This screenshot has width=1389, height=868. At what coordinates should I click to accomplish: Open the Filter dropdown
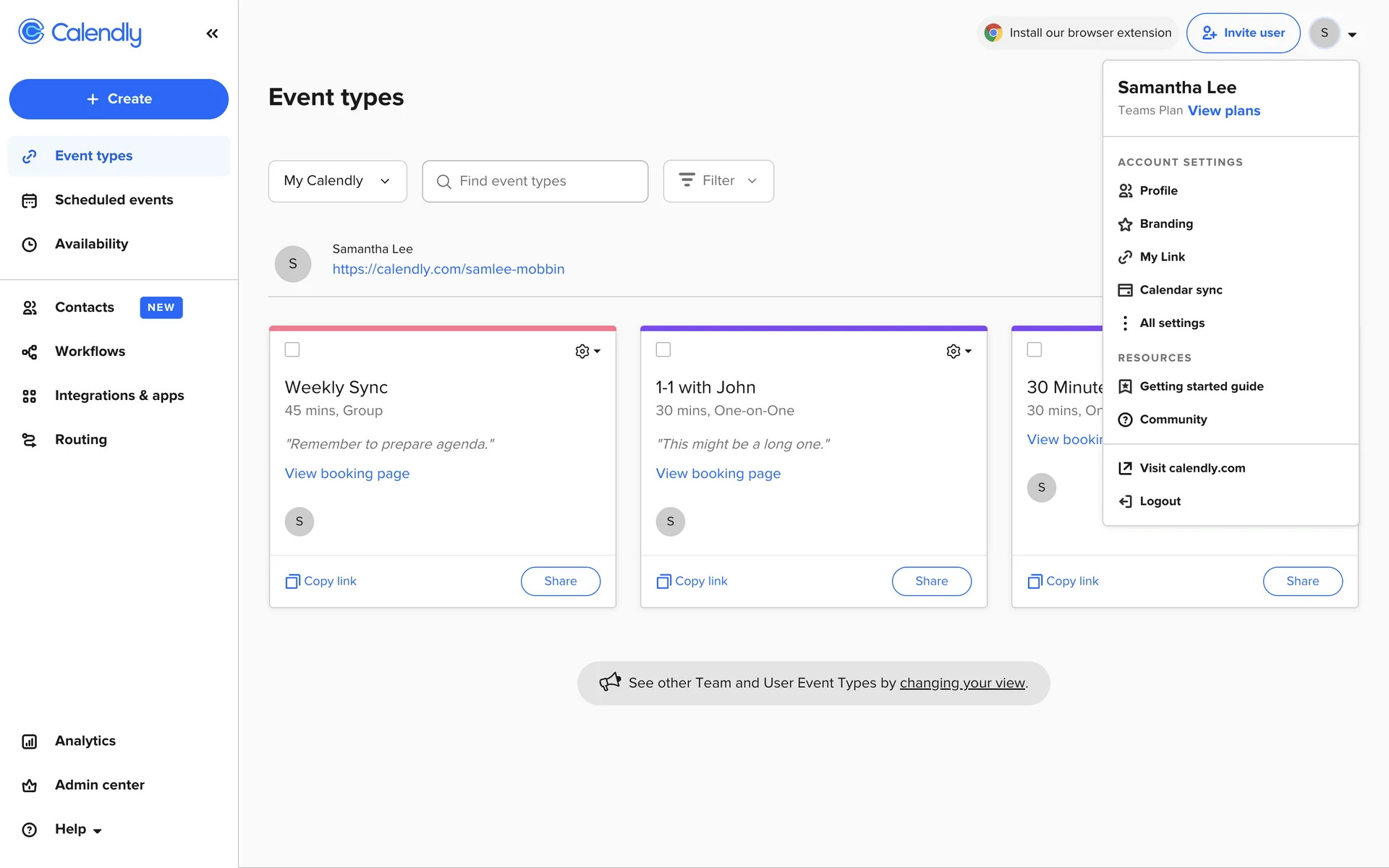718,181
